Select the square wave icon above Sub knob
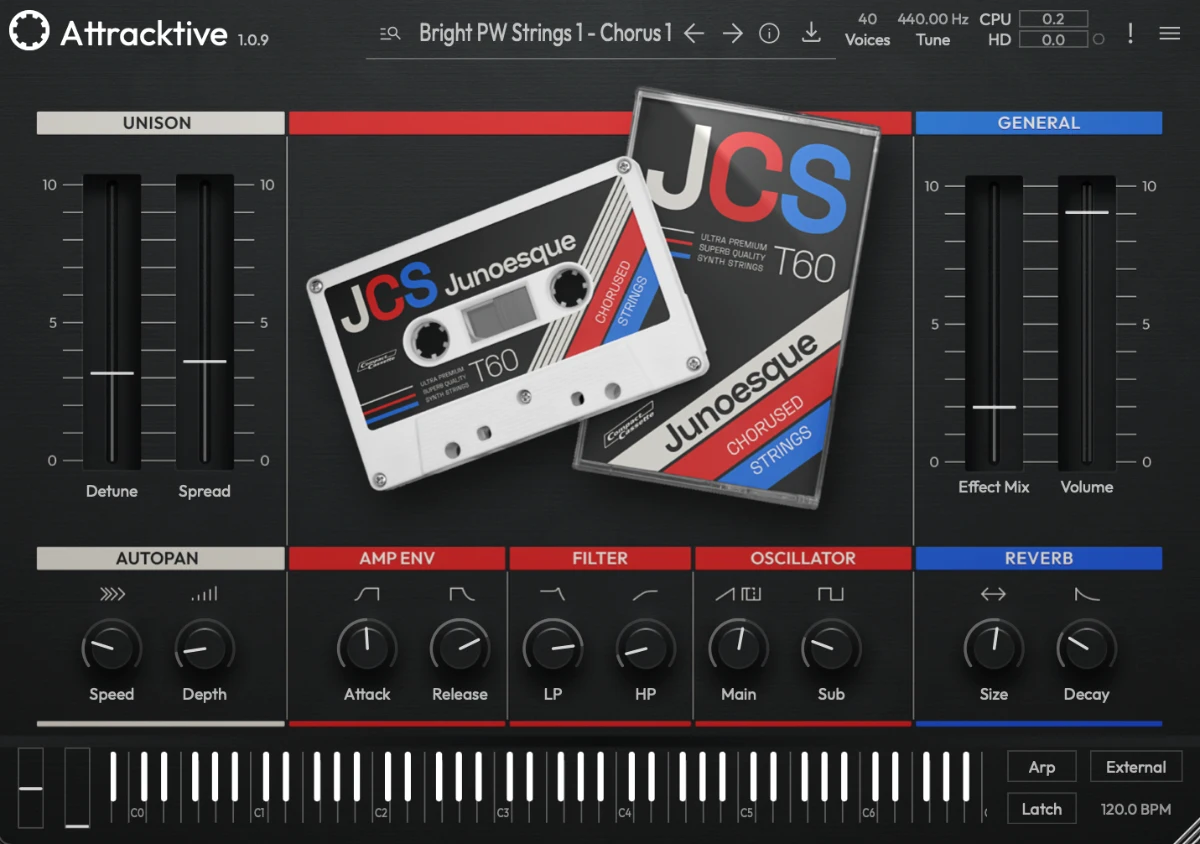This screenshot has width=1200, height=844. [830, 593]
